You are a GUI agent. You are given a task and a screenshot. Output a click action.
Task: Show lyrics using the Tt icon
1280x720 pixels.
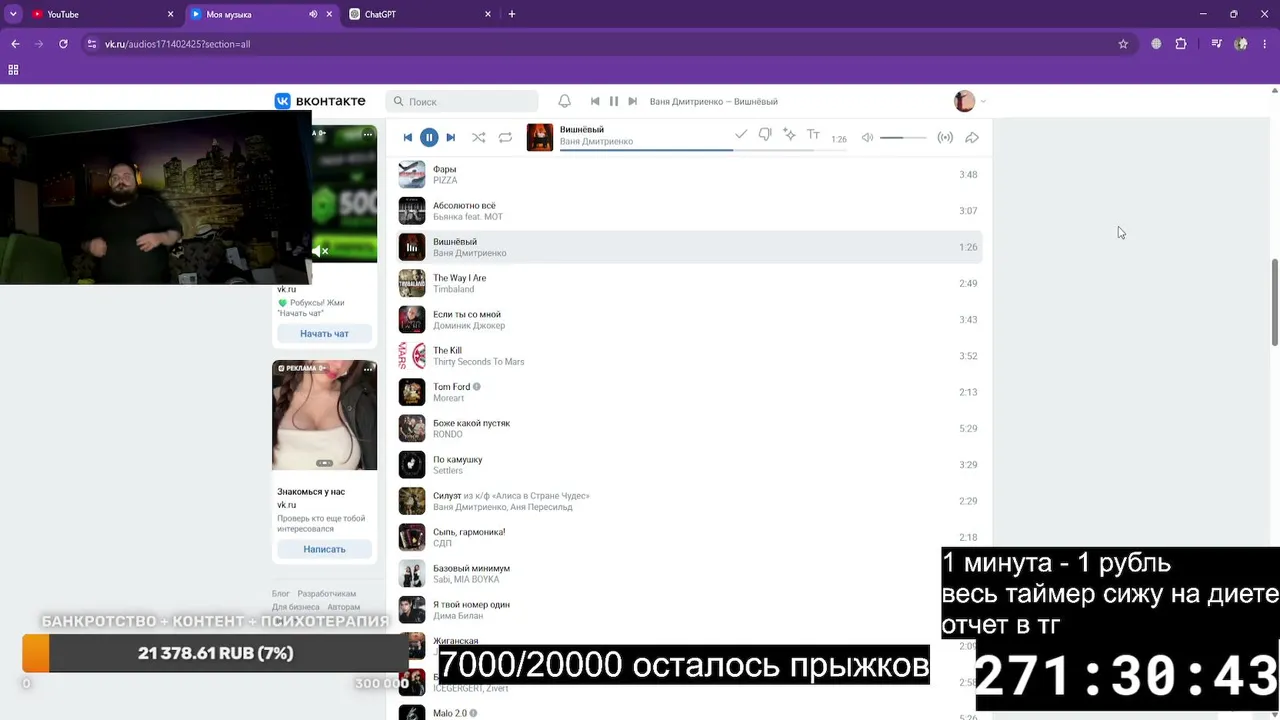click(x=813, y=134)
